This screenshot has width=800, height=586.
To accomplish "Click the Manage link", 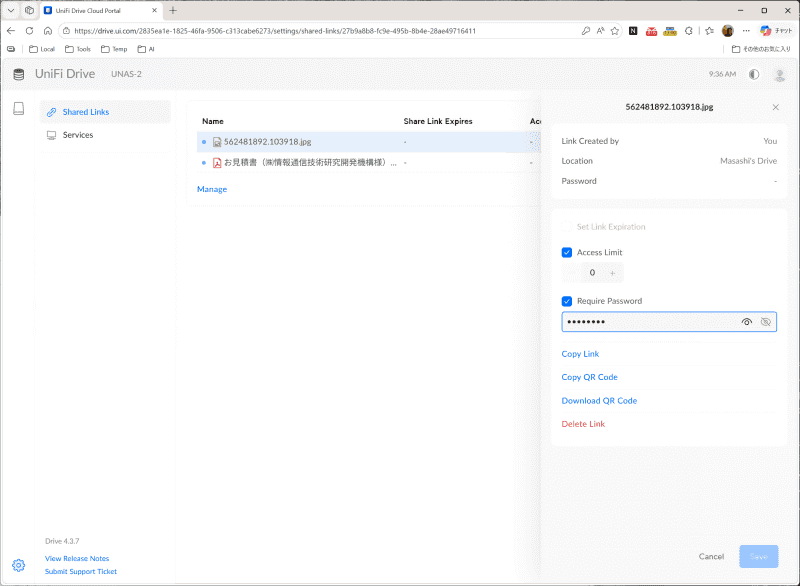I will [x=212, y=189].
